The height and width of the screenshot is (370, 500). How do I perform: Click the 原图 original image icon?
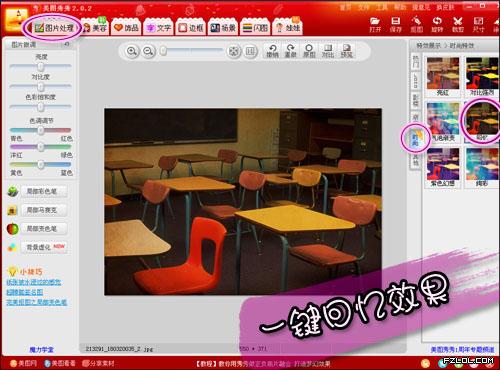click(309, 51)
